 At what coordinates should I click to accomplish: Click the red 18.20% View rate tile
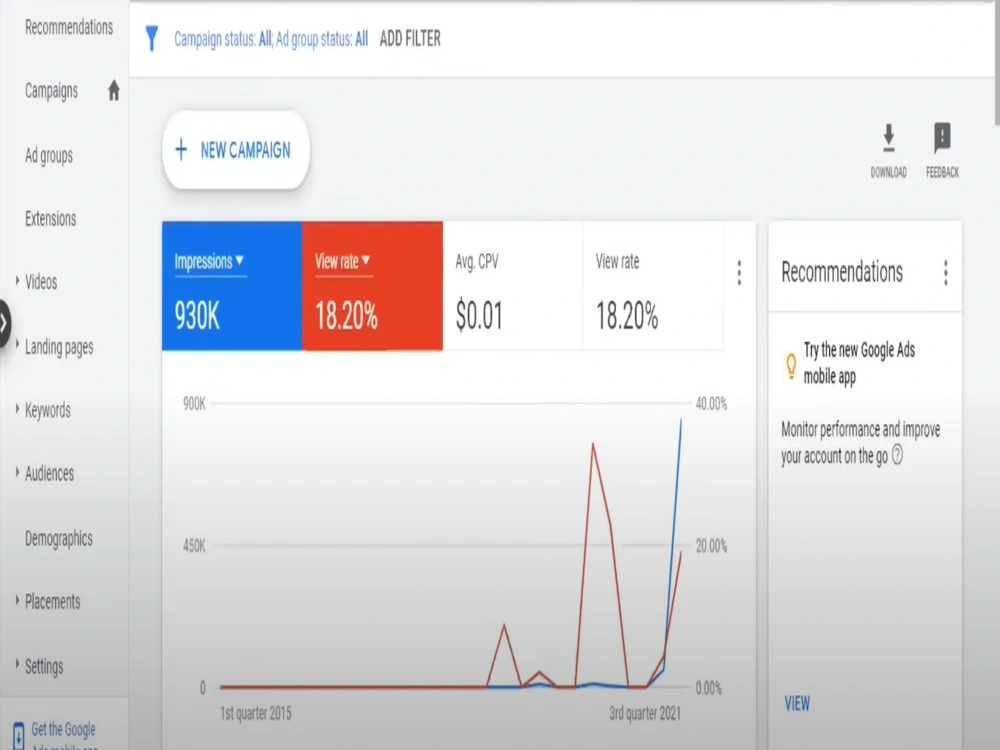click(x=372, y=286)
